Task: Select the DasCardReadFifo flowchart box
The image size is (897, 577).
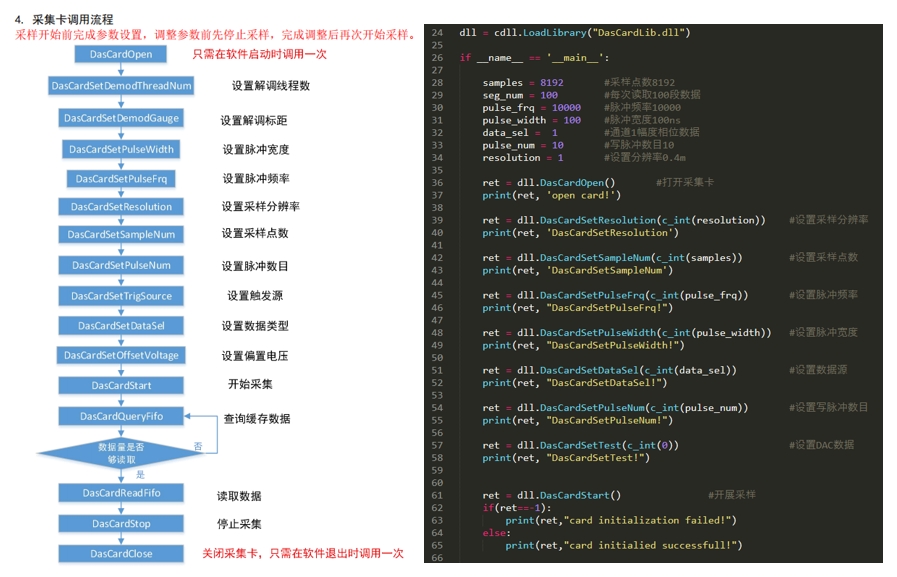Action: [121, 493]
